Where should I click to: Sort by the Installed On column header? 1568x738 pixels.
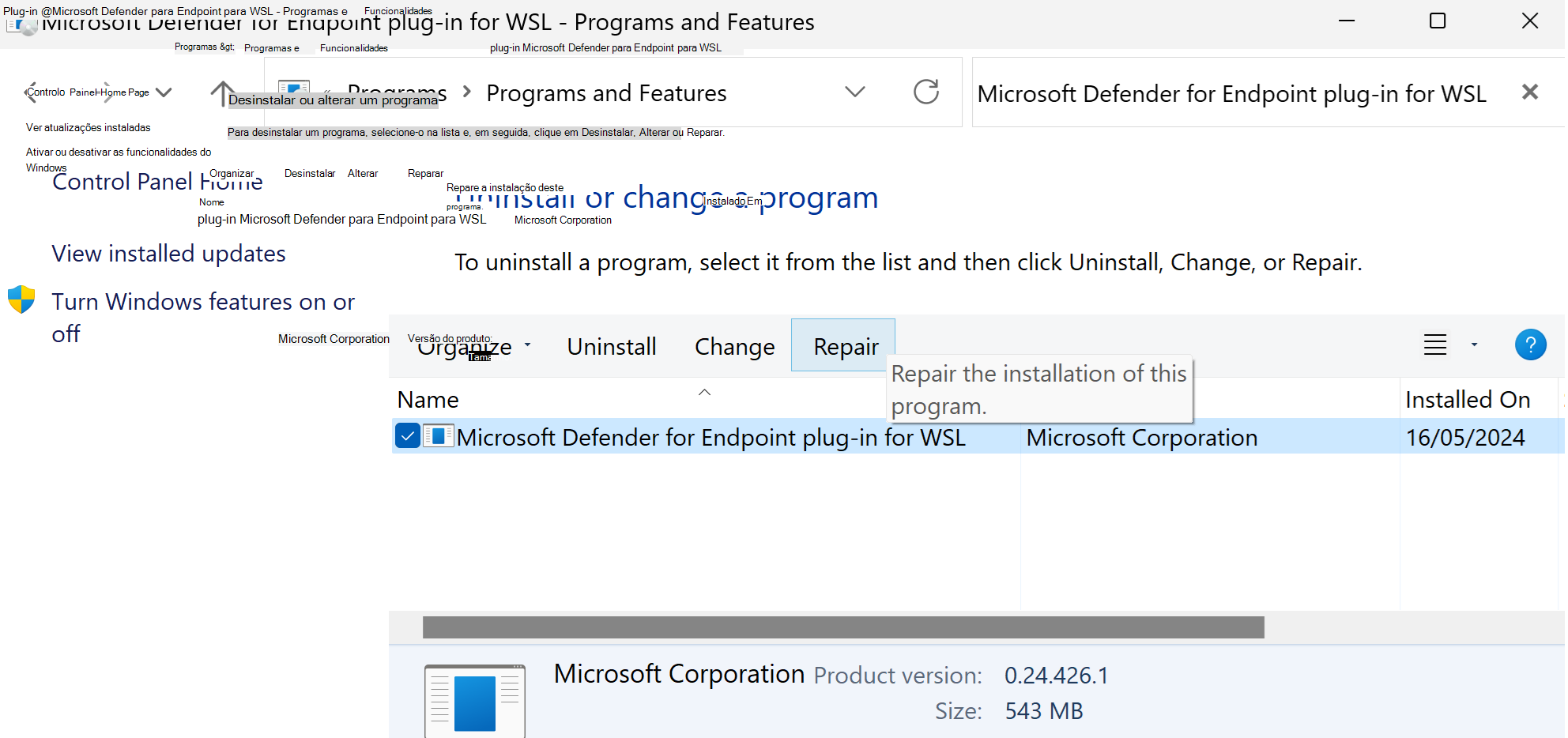click(x=1468, y=400)
